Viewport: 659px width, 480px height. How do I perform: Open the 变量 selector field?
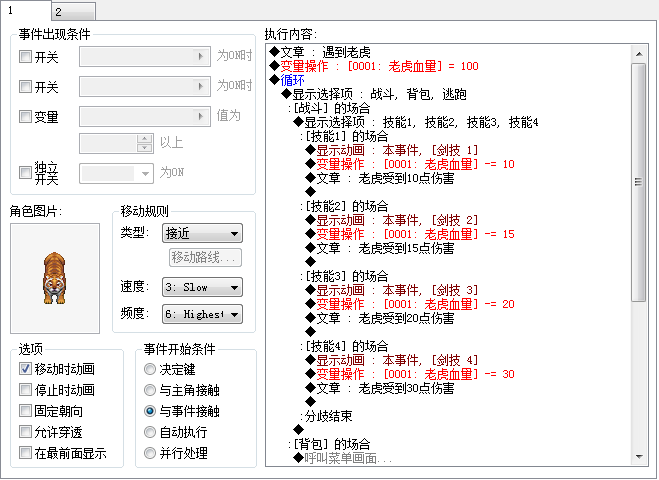coord(145,116)
